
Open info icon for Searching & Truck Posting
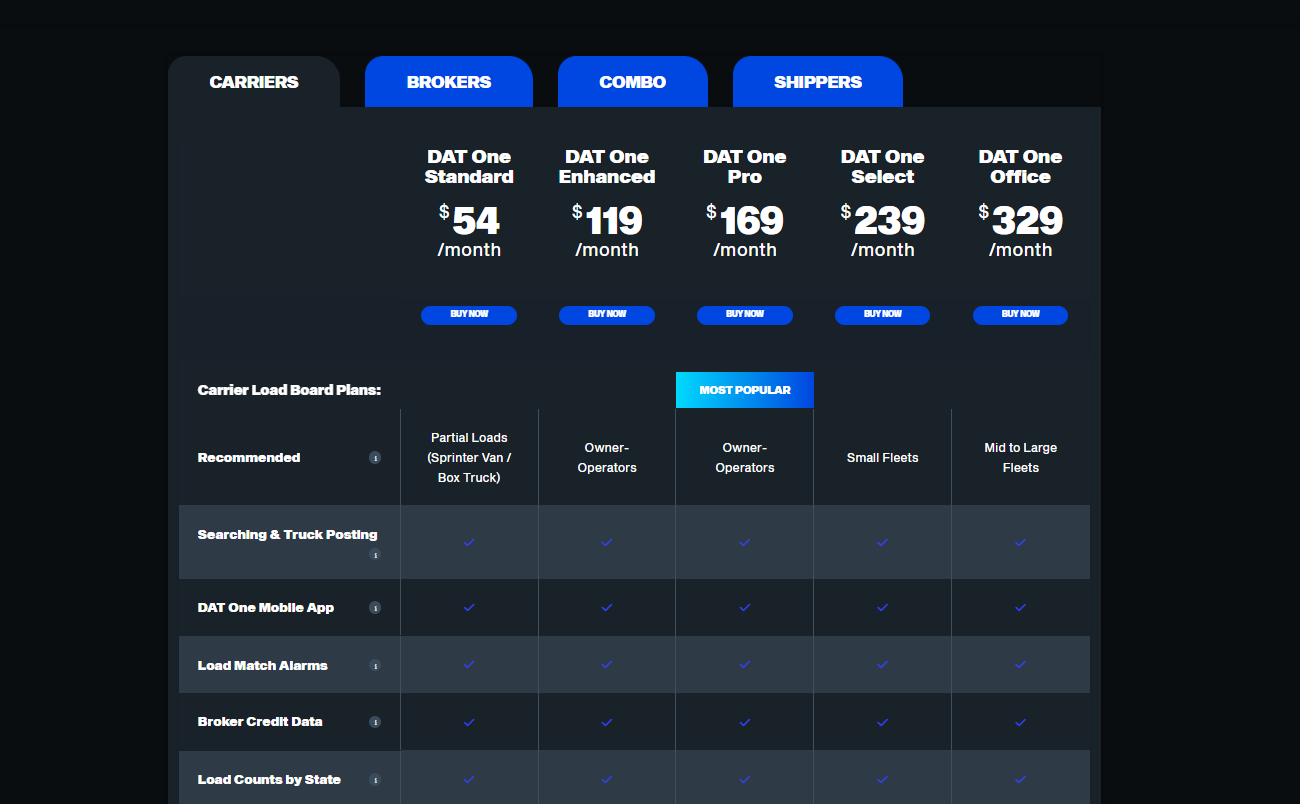pyautogui.click(x=375, y=554)
